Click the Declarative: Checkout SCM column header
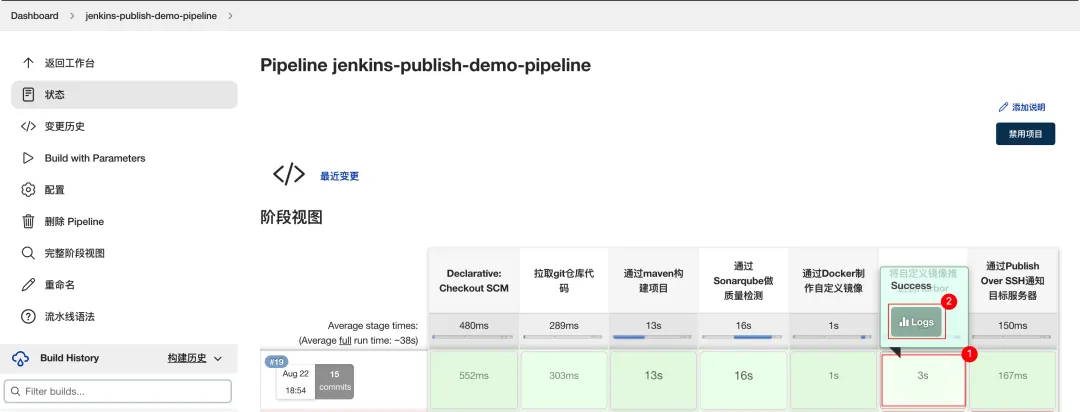 (474, 280)
